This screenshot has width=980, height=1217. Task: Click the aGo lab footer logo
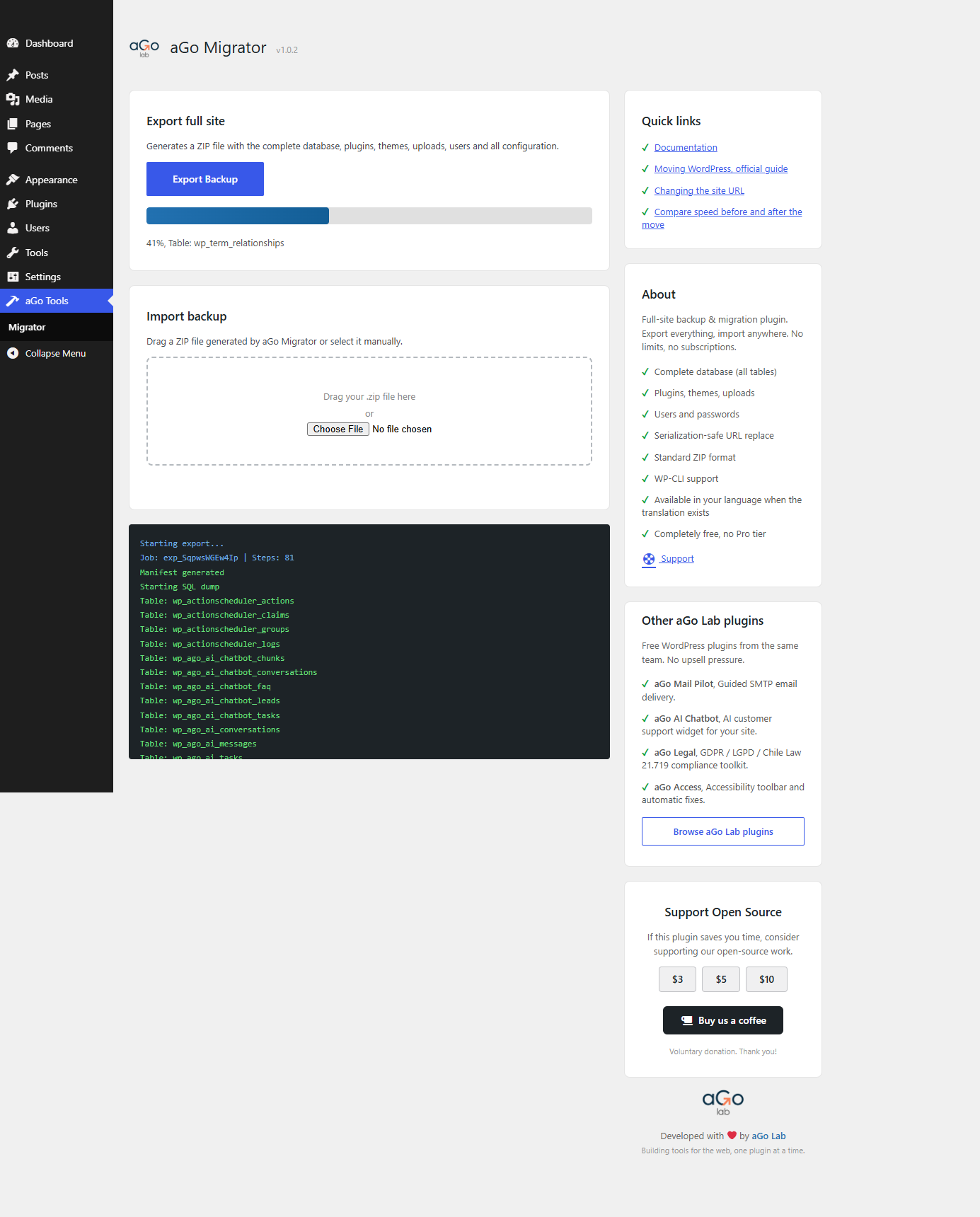click(x=723, y=1102)
